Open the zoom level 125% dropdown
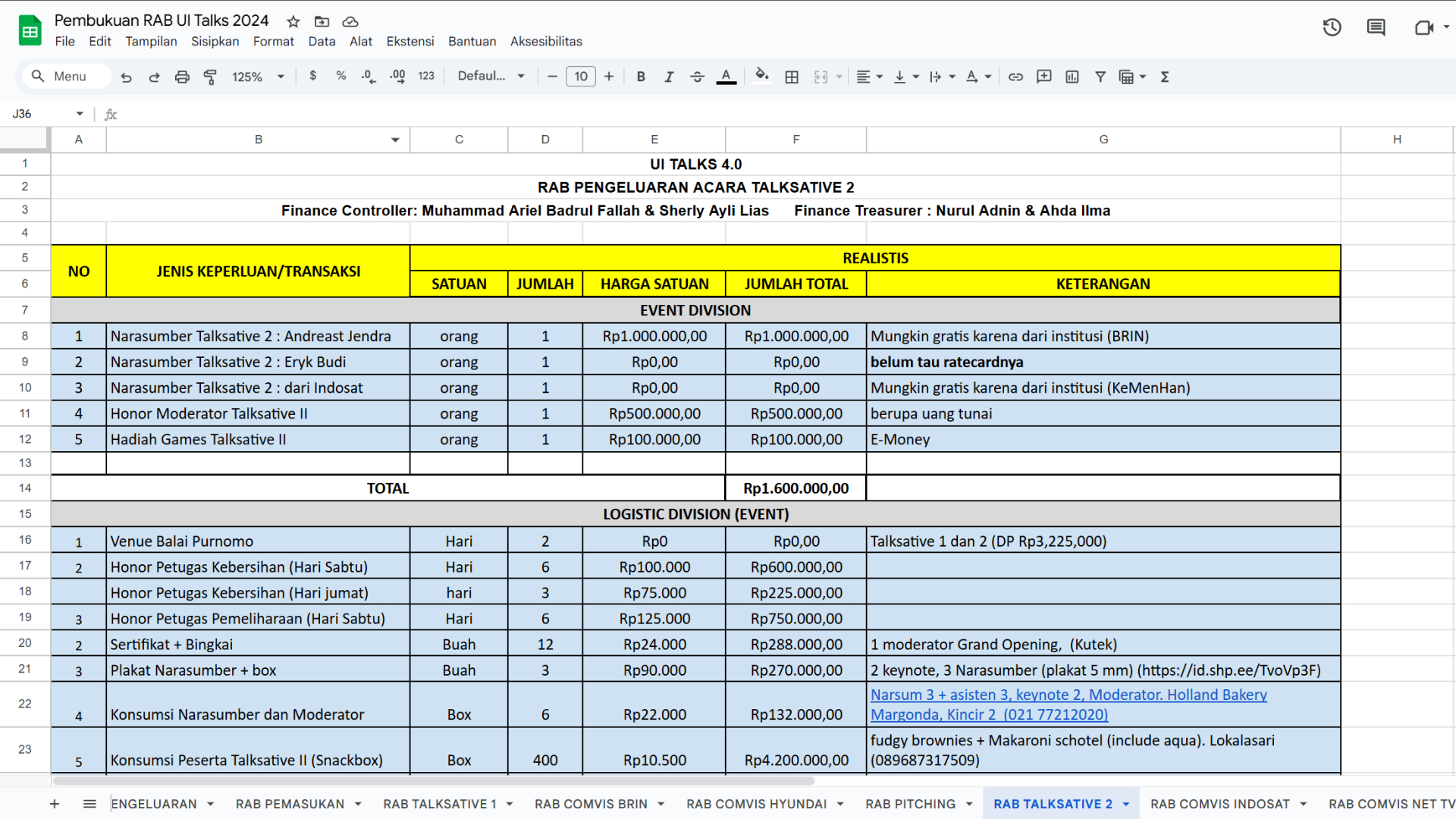1456x819 pixels. [258, 77]
